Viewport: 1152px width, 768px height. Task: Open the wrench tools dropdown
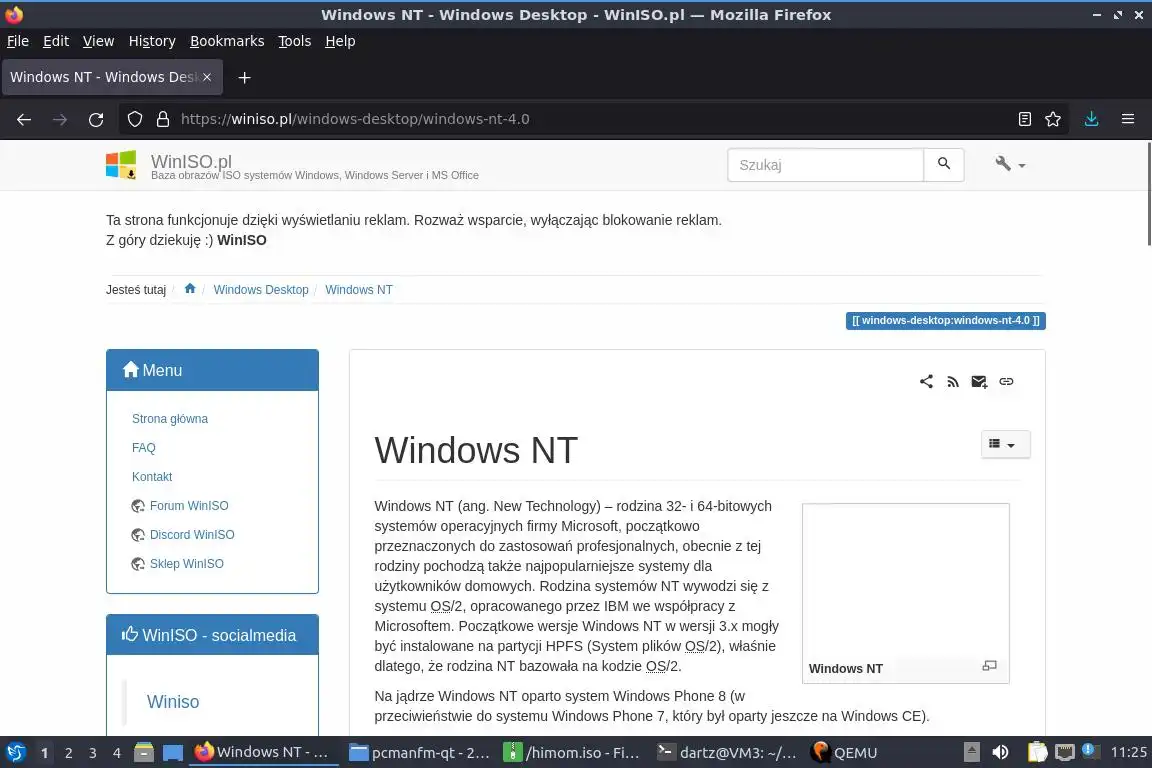1010,165
